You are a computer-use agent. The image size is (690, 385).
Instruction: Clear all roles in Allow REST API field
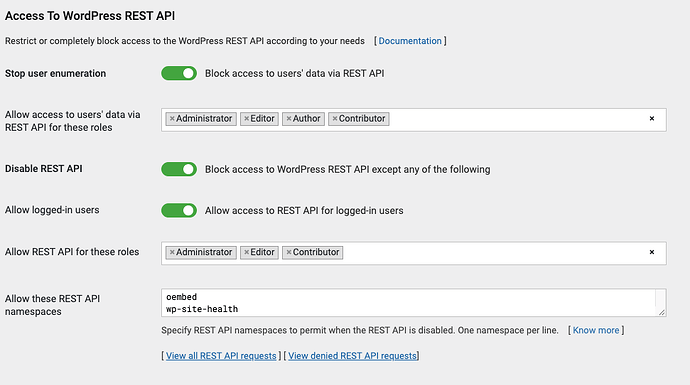652,252
